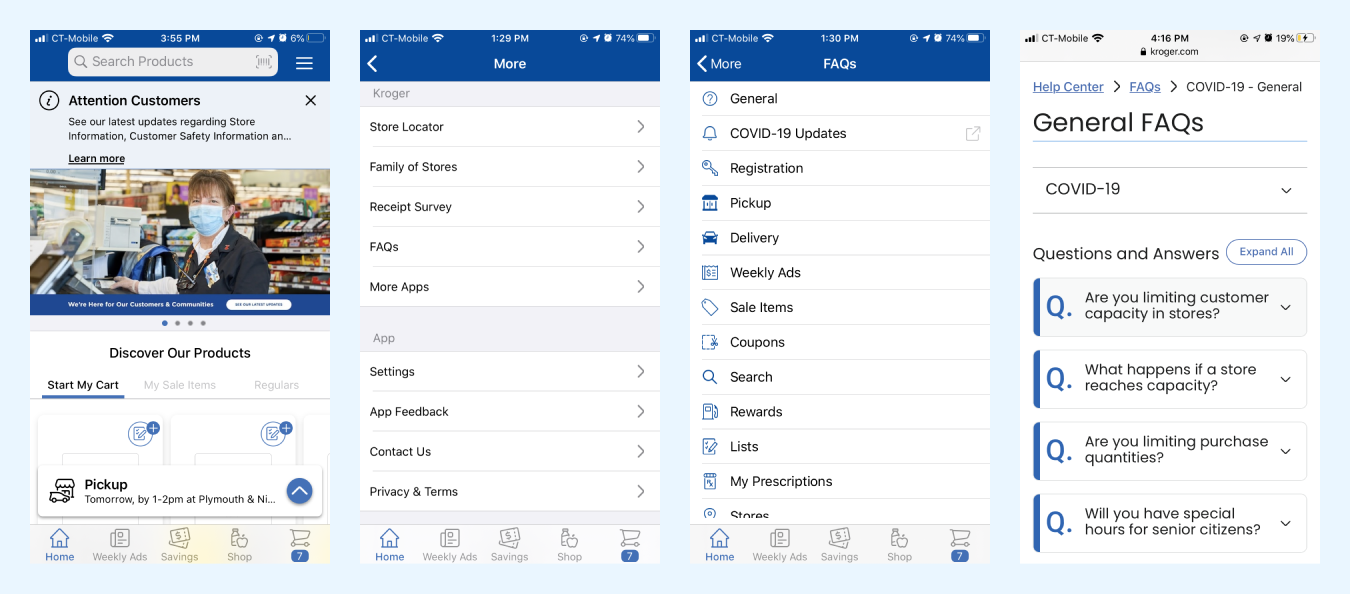Close the Attention Customers banner

tap(310, 100)
